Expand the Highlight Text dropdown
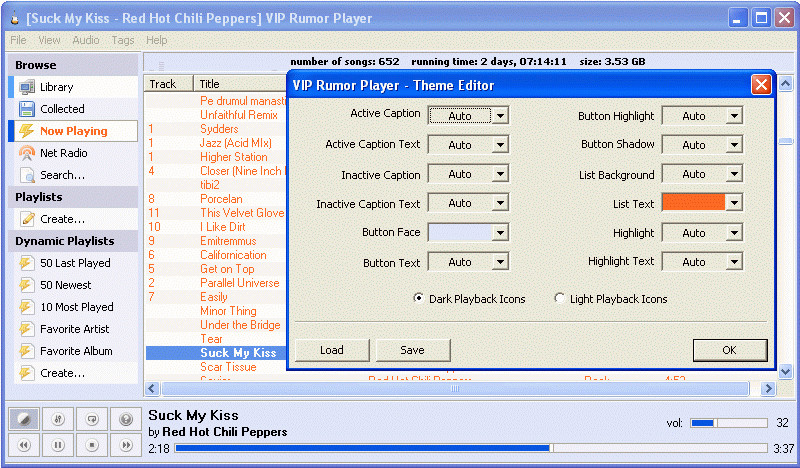The image size is (800, 468). click(x=734, y=262)
